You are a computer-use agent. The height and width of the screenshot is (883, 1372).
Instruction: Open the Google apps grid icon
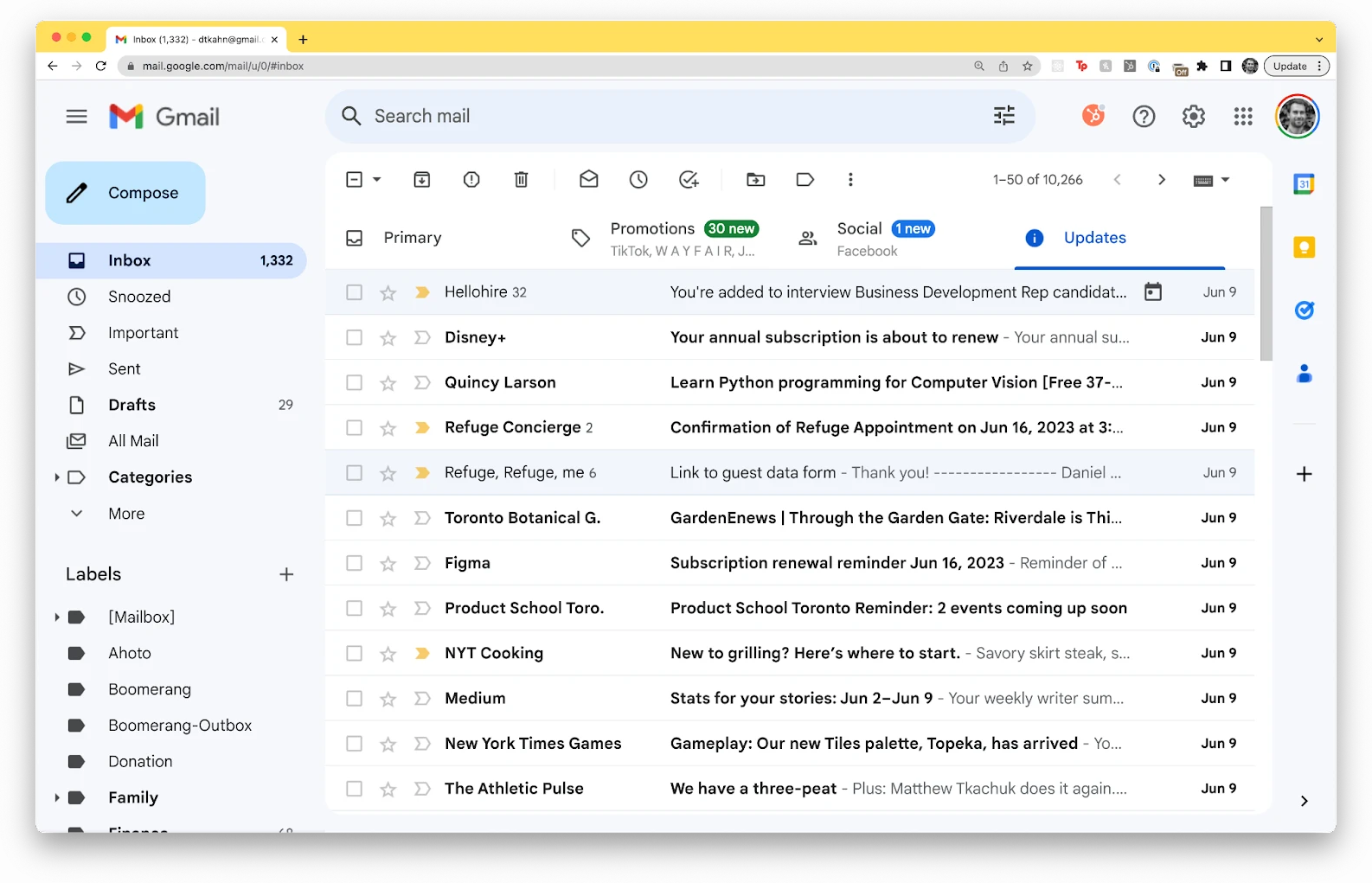tap(1243, 116)
